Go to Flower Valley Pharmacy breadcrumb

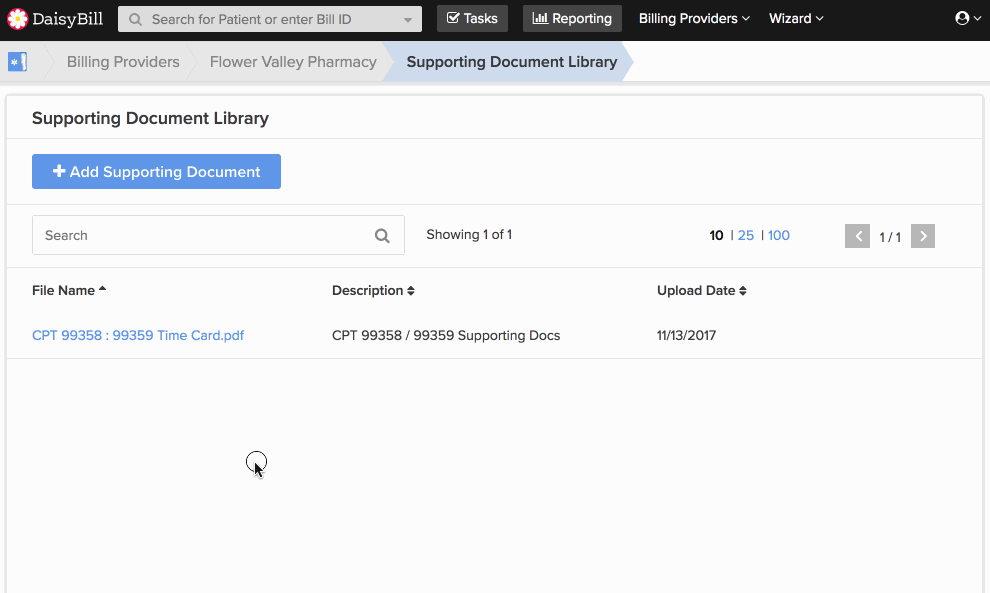(293, 62)
